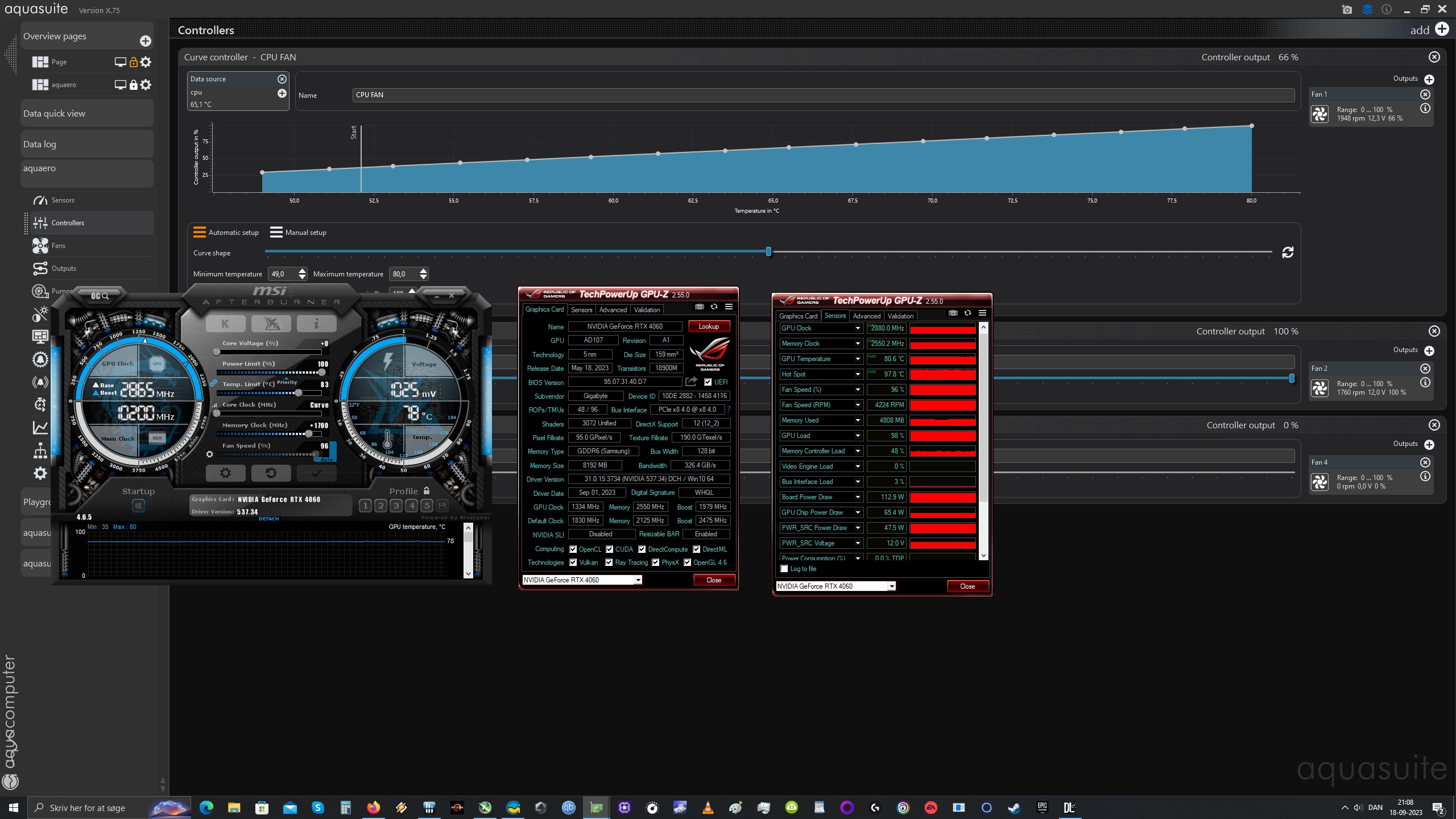Add output to CPU FAN controller
Image resolution: width=1456 pixels, height=819 pixels.
pyautogui.click(x=1429, y=79)
